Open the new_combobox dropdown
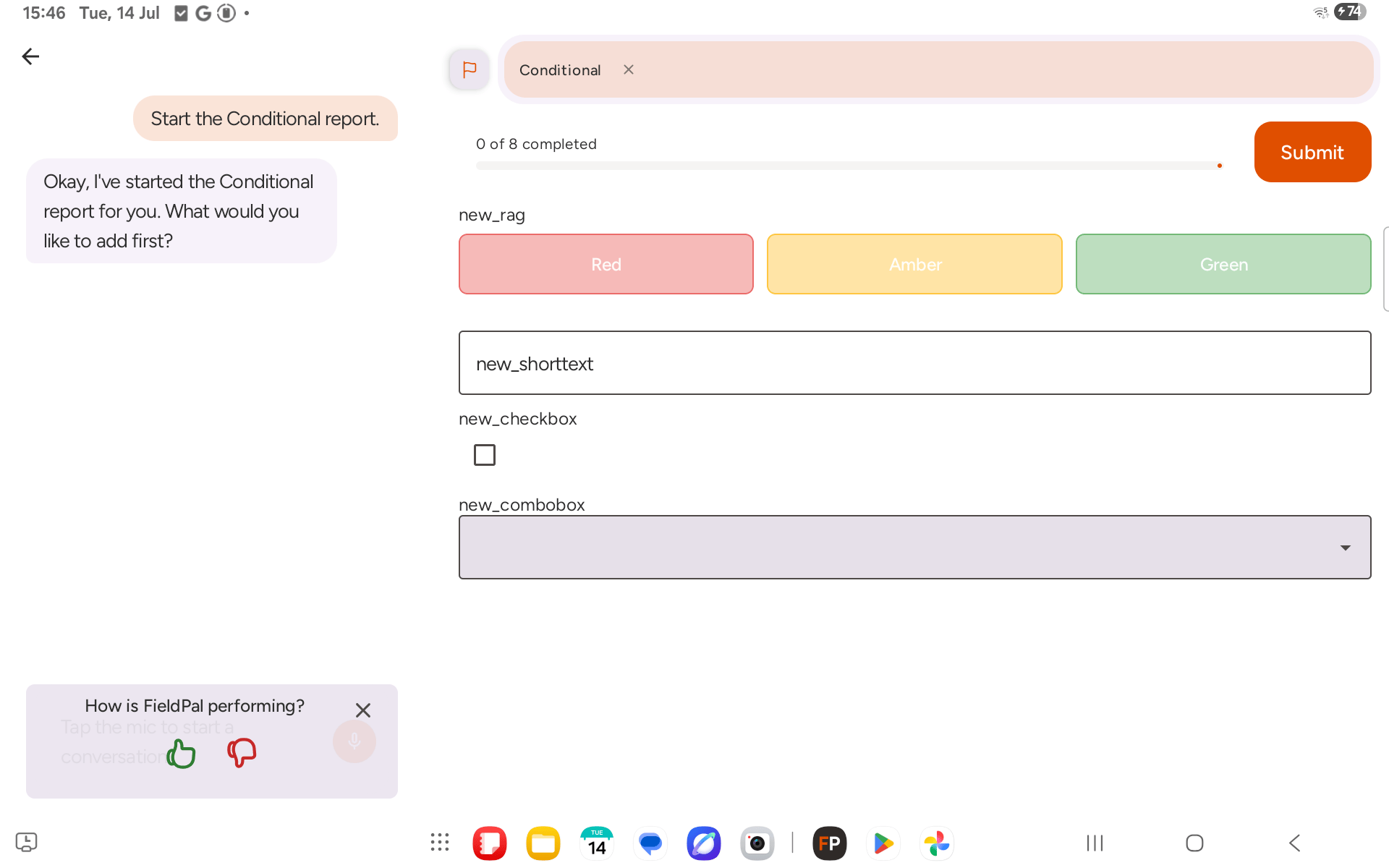This screenshot has width=1389, height=868. coord(914,548)
